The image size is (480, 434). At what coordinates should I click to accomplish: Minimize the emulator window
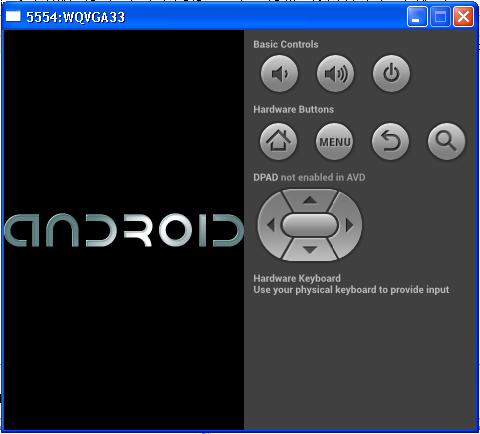tap(417, 16)
